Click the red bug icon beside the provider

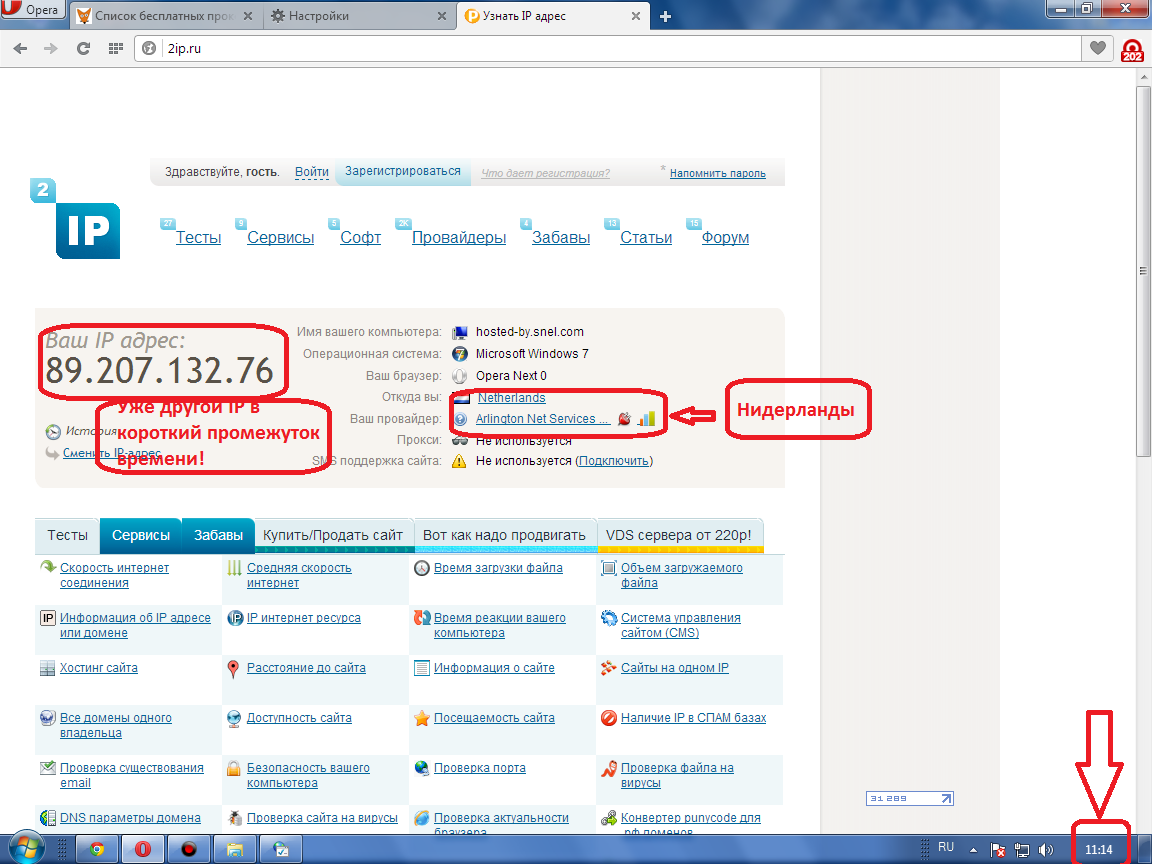pos(624,419)
